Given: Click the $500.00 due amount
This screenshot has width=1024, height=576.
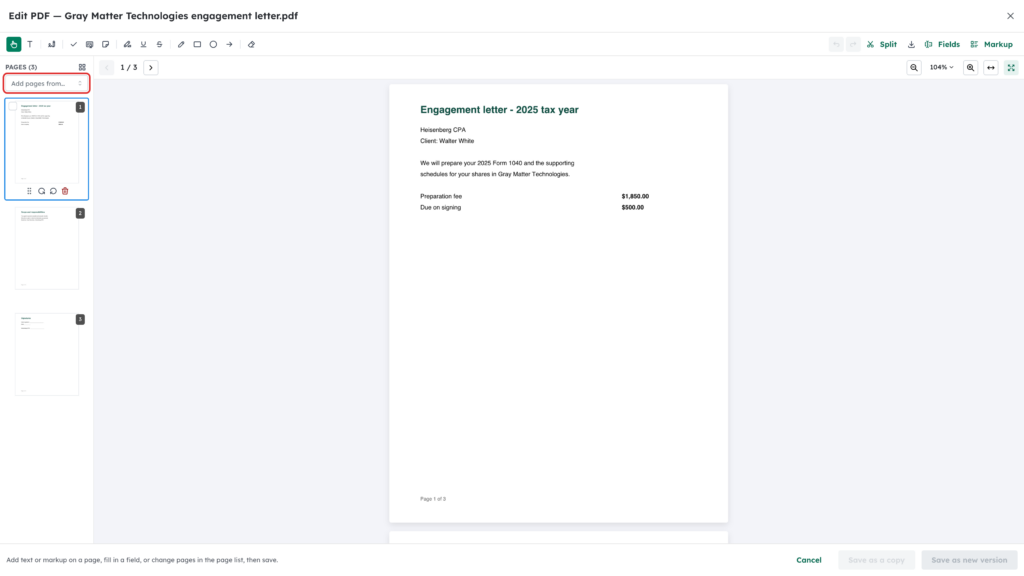Looking at the screenshot, I should pos(632,208).
